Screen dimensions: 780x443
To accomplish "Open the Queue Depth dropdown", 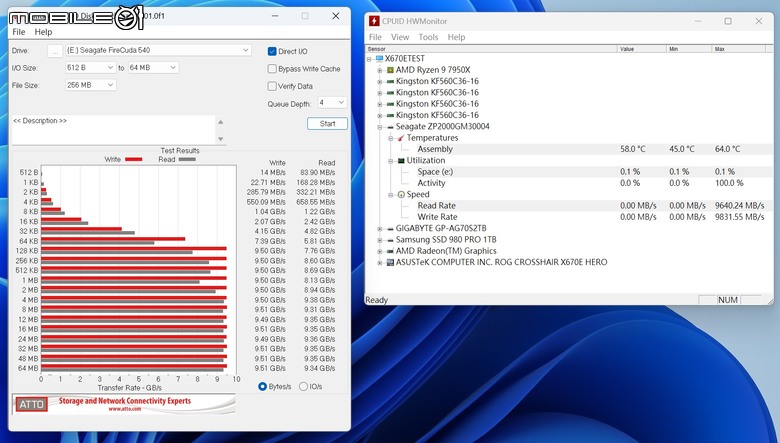I will (332, 102).
